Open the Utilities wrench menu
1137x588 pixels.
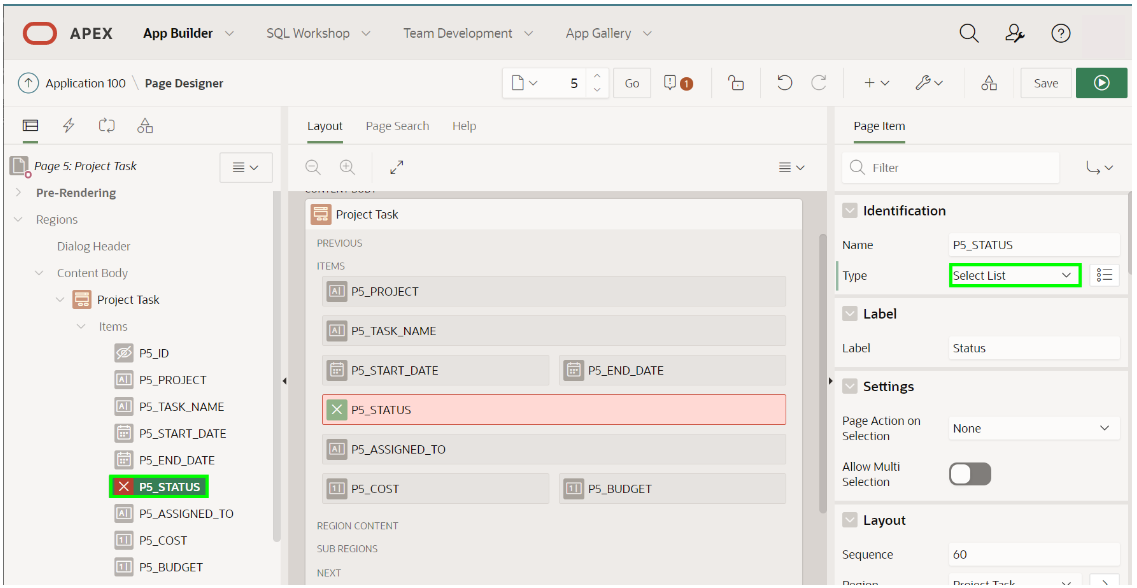point(929,83)
